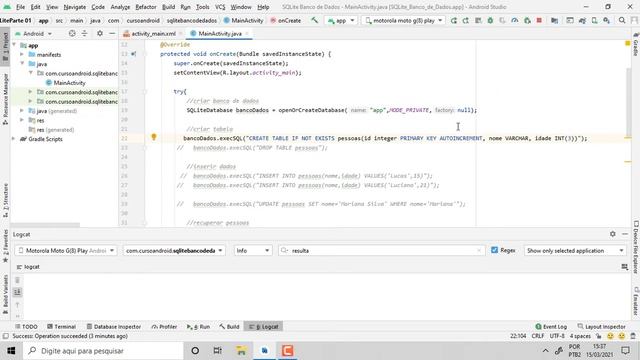Open the TODO tool window
This screenshot has width=640, height=360.
26,327
